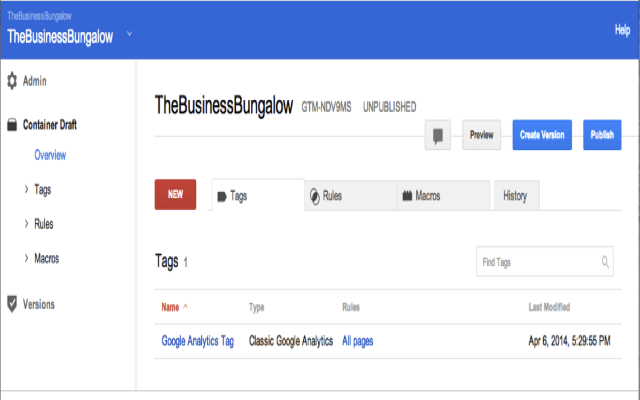This screenshot has height=400, width=640.
Task: Click the Versions shield check icon
Action: point(12,304)
